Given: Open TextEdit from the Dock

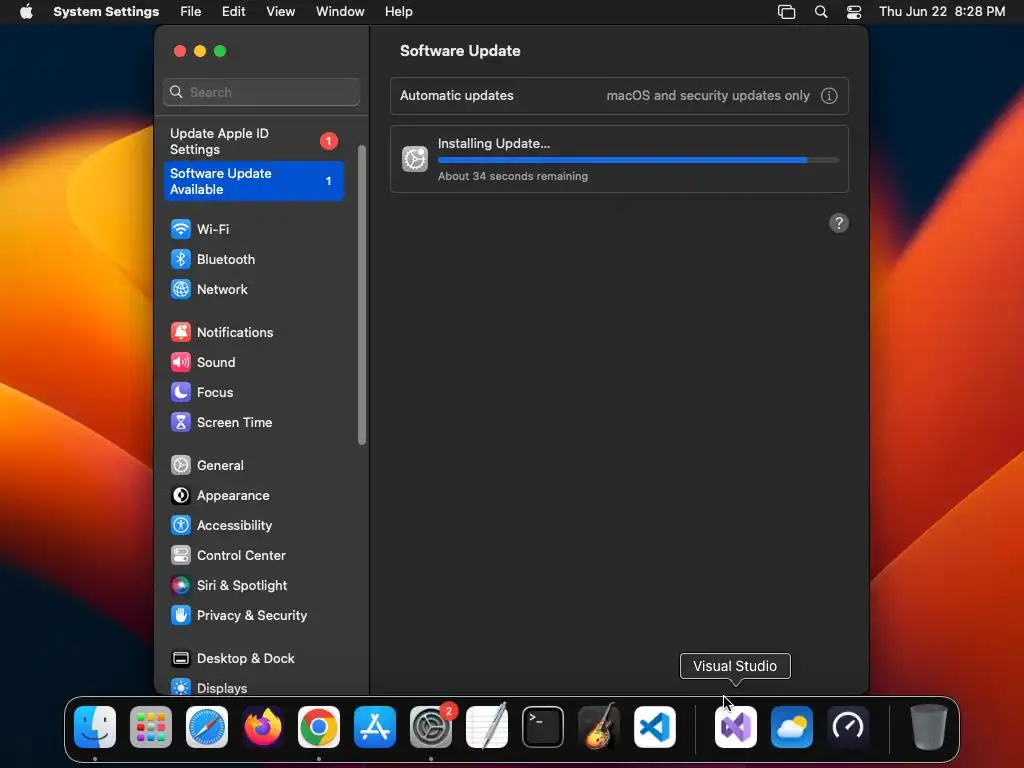Looking at the screenshot, I should pyautogui.click(x=487, y=727).
